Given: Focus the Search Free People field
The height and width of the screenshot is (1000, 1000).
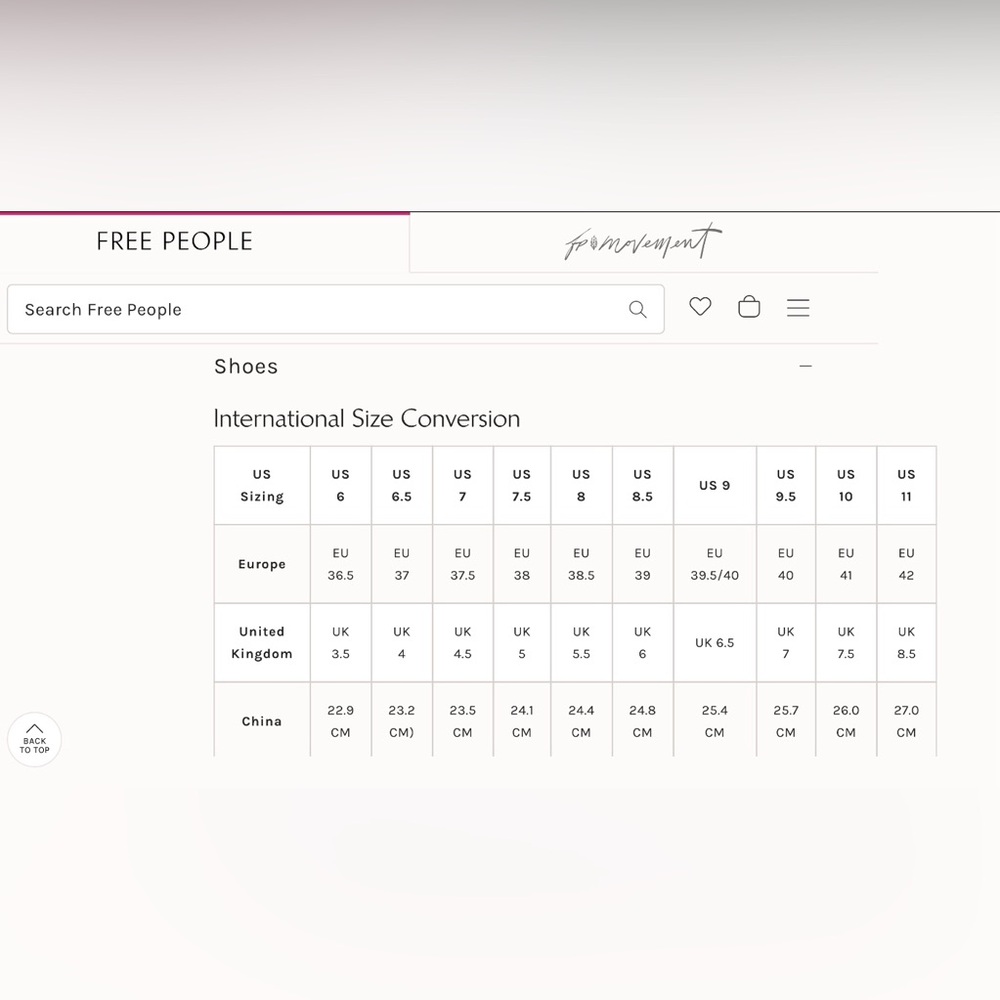Looking at the screenshot, I should click(320, 310).
